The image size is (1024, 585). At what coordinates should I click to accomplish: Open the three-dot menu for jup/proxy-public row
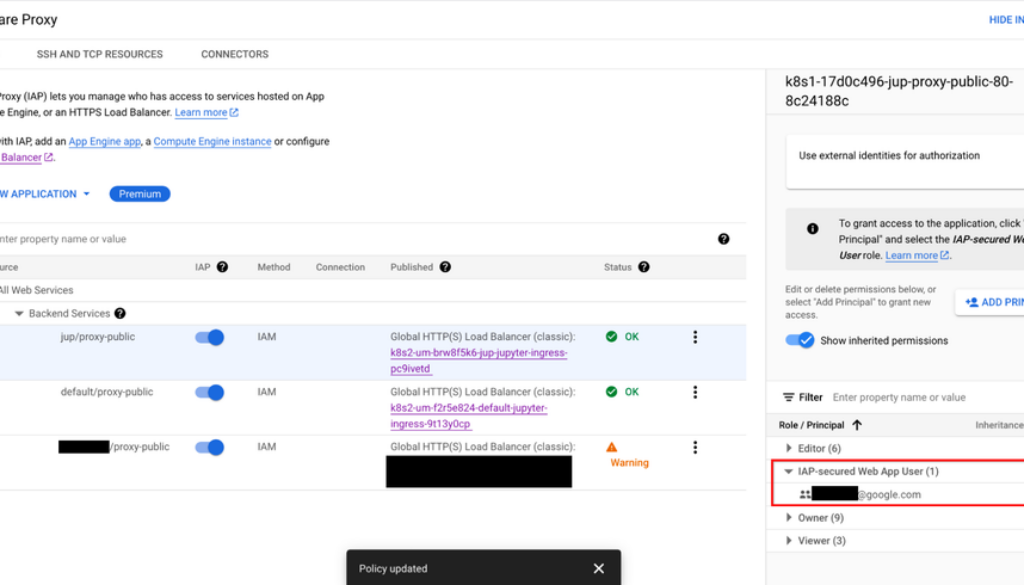click(x=695, y=337)
